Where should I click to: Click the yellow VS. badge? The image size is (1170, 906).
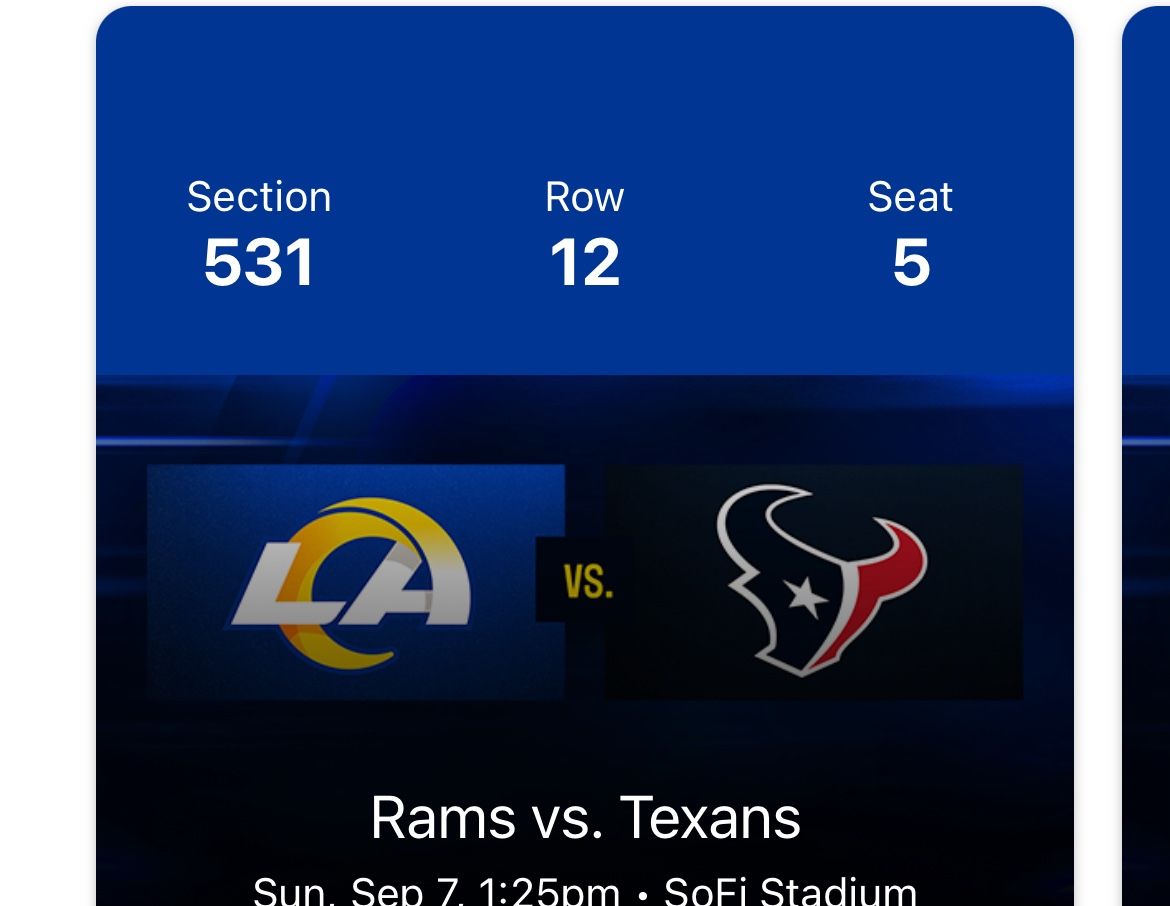pos(587,581)
